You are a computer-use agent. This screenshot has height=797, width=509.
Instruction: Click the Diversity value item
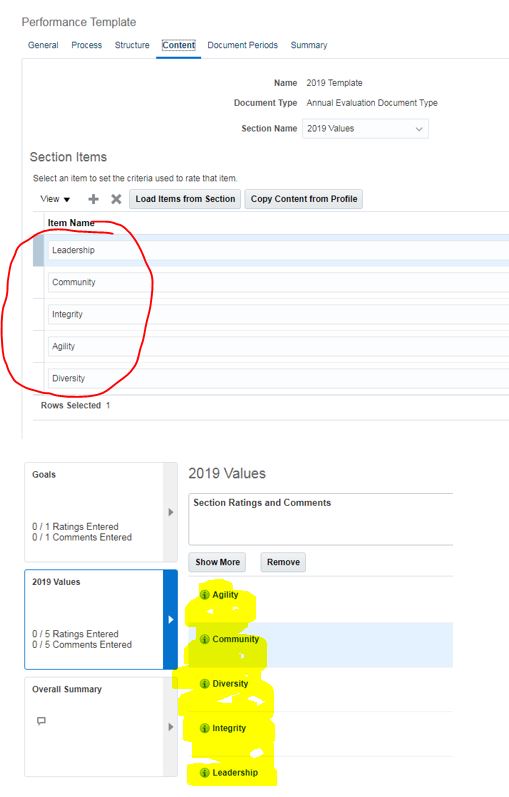pos(230,684)
